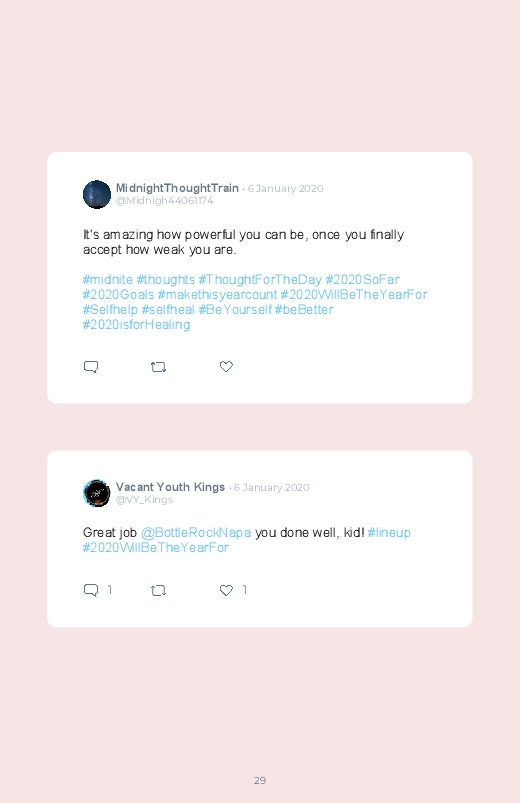Image resolution: width=520 pixels, height=803 pixels.
Task: Open the #ThoughtForTheDay hashtag
Action: point(260,280)
